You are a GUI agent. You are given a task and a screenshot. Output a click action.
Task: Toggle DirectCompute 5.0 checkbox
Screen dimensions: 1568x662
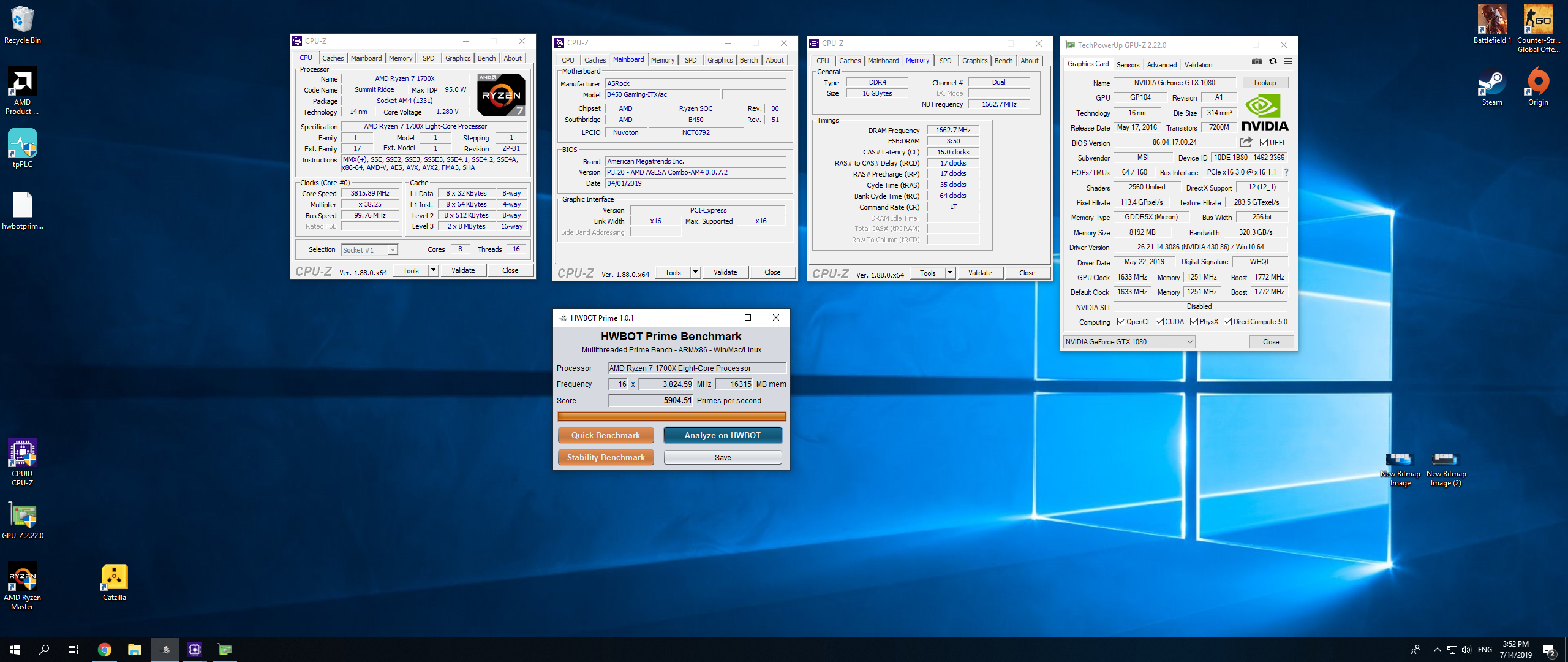click(1227, 322)
